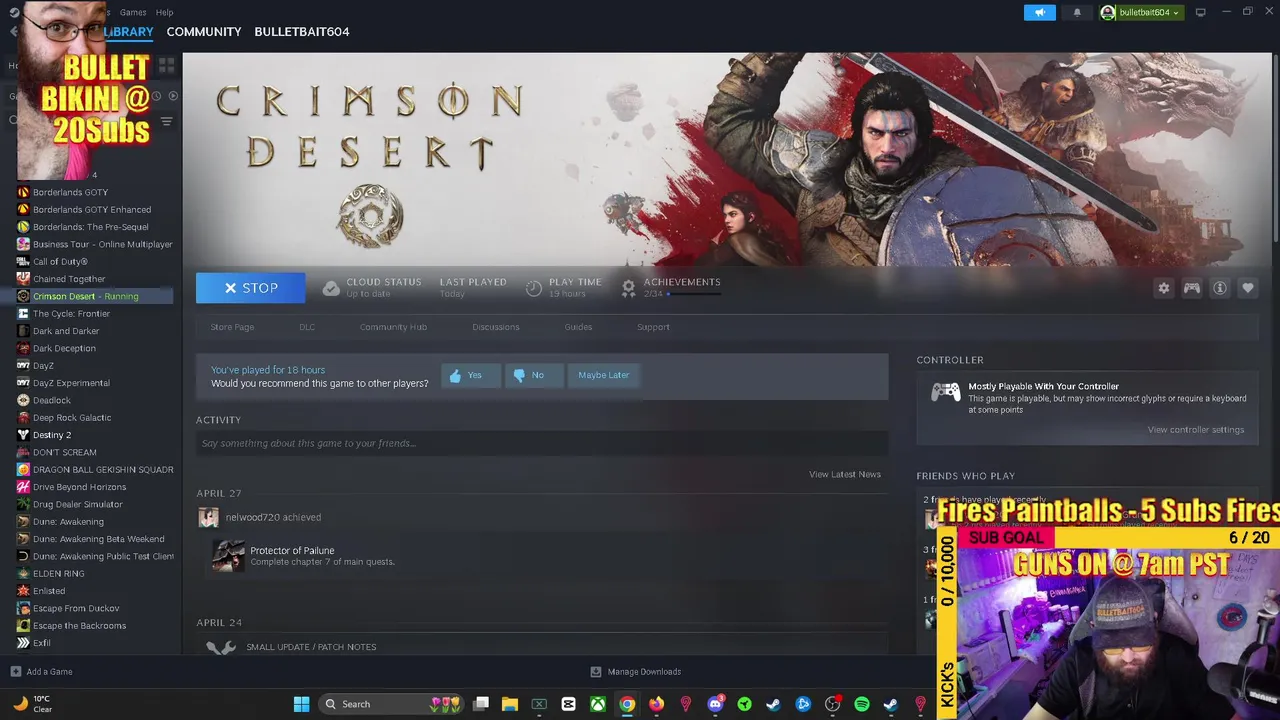Image resolution: width=1280 pixels, height=720 pixels.
Task: Click in the activity status input field
Action: tap(542, 443)
